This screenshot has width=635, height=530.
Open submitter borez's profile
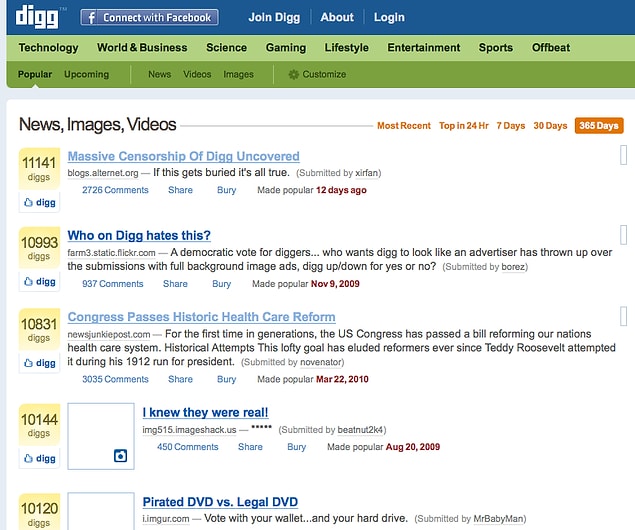pos(514,267)
